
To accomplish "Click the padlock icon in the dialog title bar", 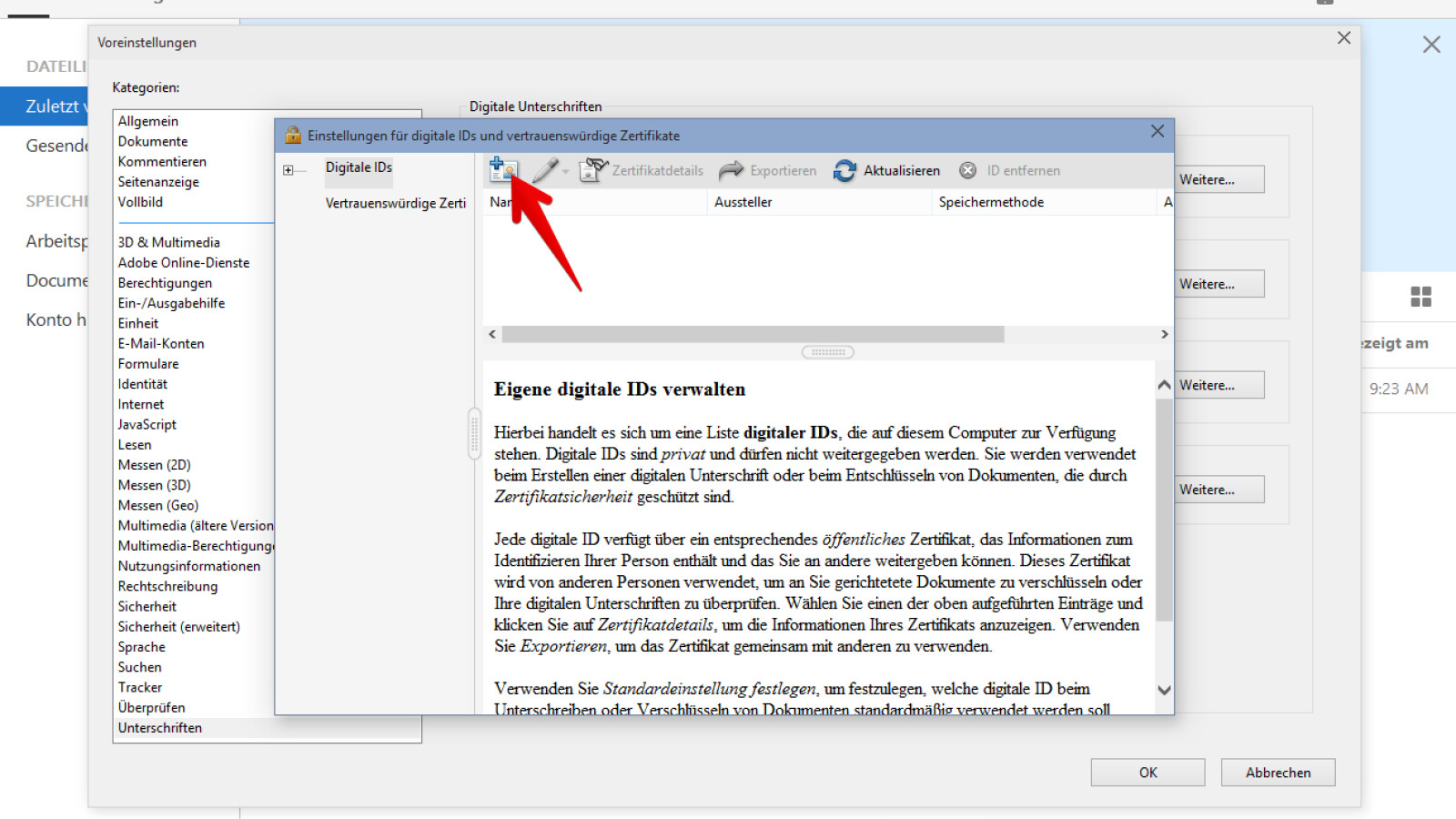I will point(293,135).
